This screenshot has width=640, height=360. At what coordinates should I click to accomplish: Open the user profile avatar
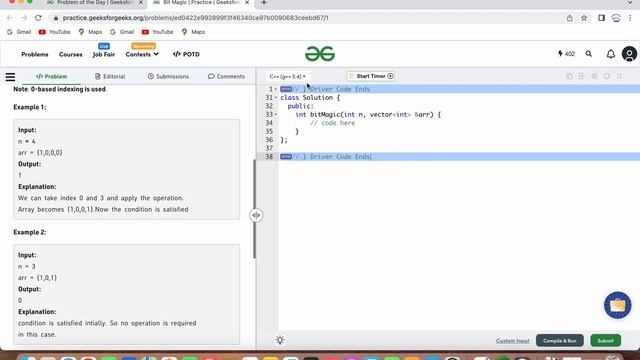click(629, 54)
